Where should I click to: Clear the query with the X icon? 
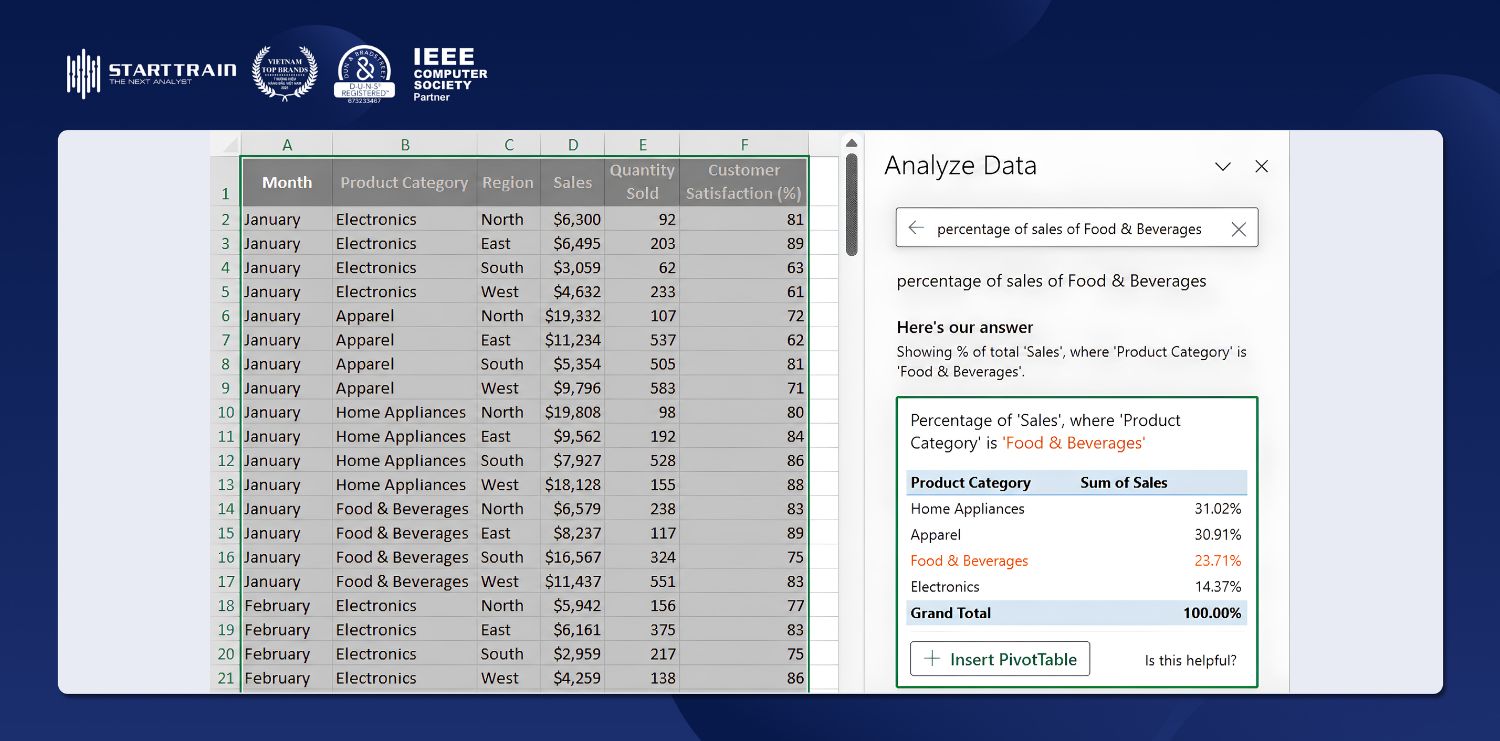coord(1238,229)
